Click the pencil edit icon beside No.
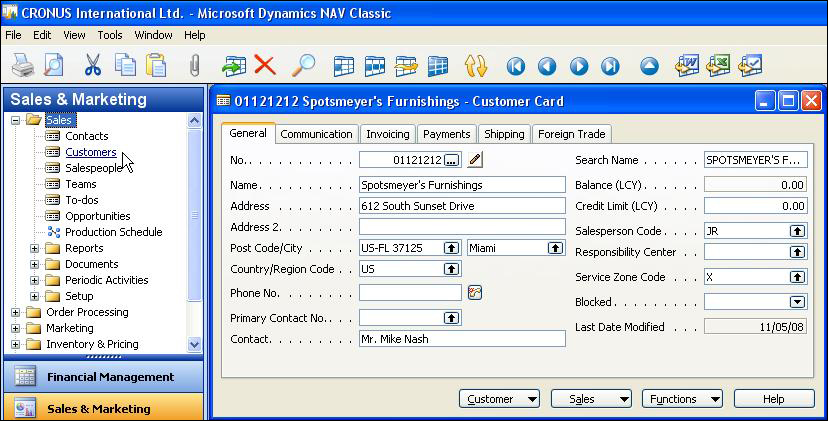The height and width of the screenshot is (421, 828). click(x=475, y=160)
